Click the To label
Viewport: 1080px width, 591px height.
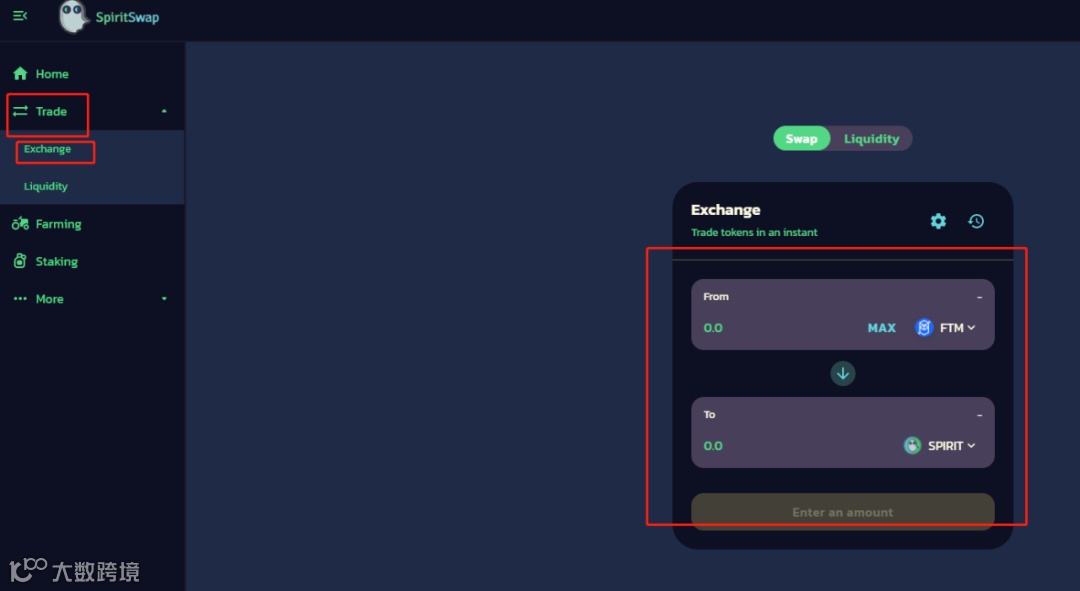click(x=709, y=415)
